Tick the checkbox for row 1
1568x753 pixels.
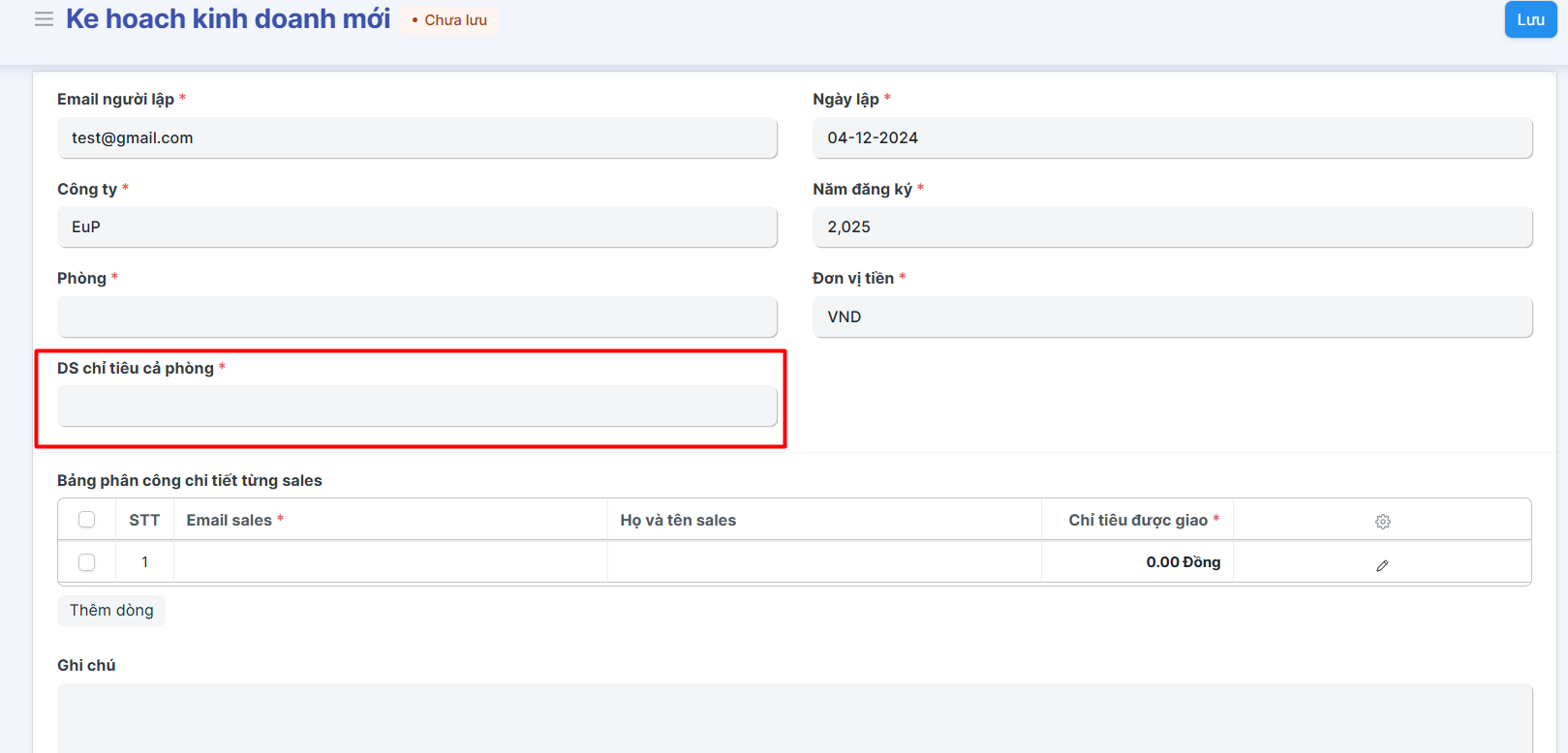87,562
